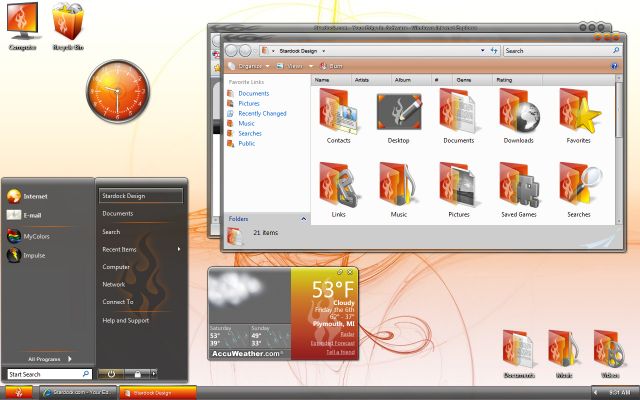Image resolution: width=640 pixels, height=400 pixels.
Task: Select Search in Start menu
Action: 111,231
